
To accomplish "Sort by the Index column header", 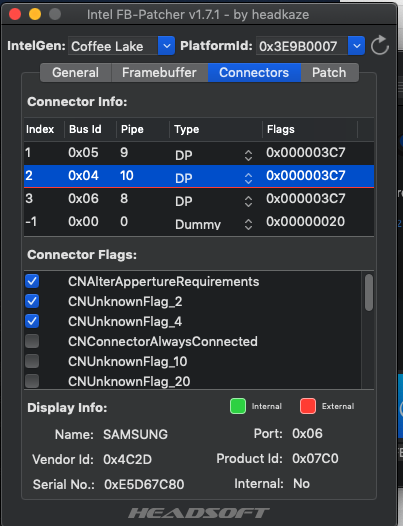I will (x=40, y=129).
